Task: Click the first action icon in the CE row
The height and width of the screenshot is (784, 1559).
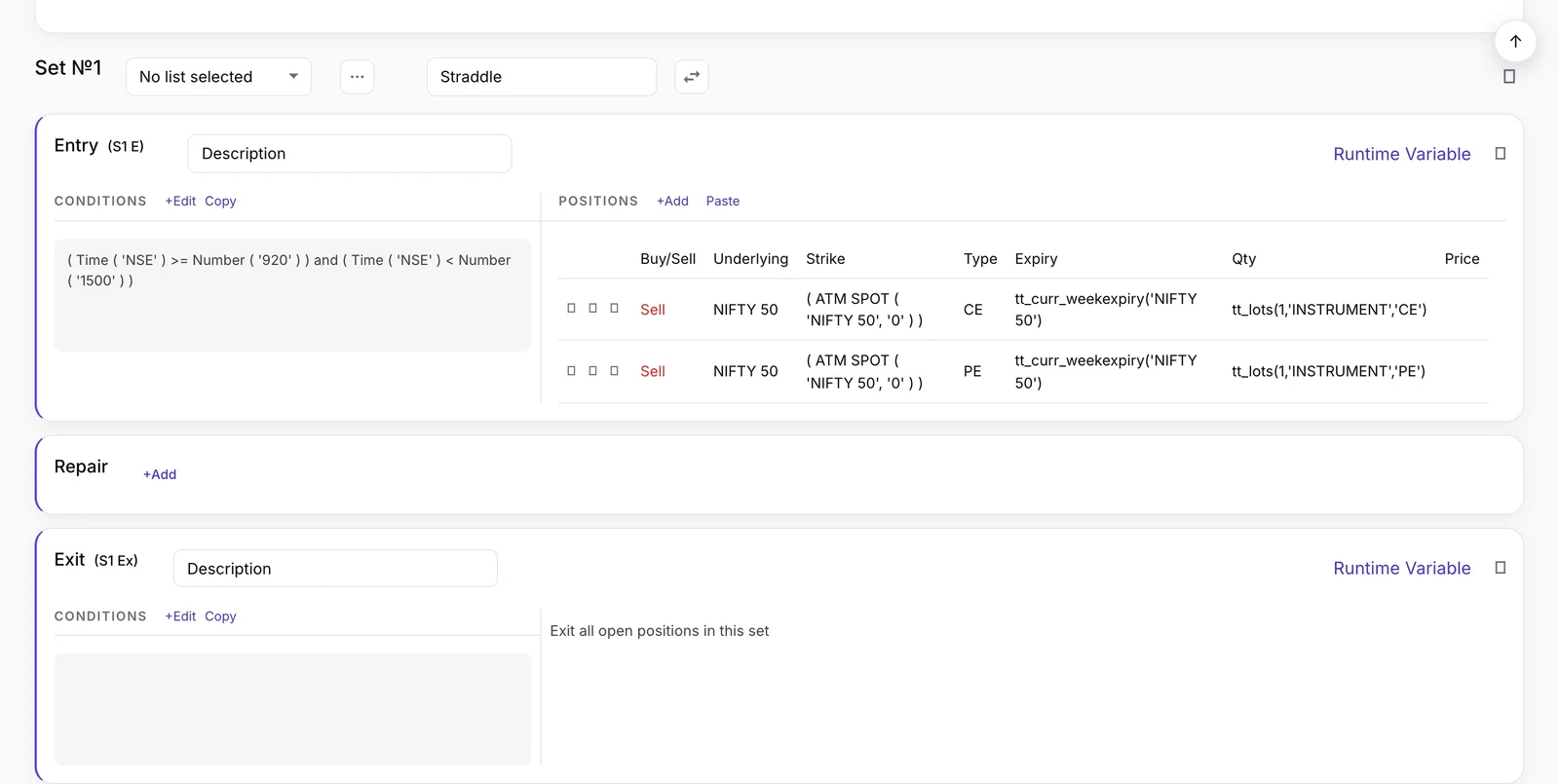Action: click(x=571, y=309)
